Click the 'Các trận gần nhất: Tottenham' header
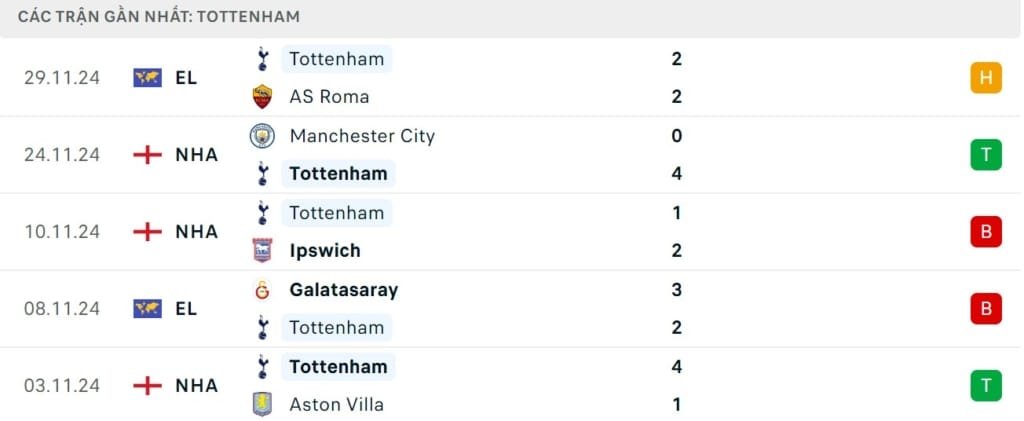Screen dimensions: 1024x421 [158, 17]
